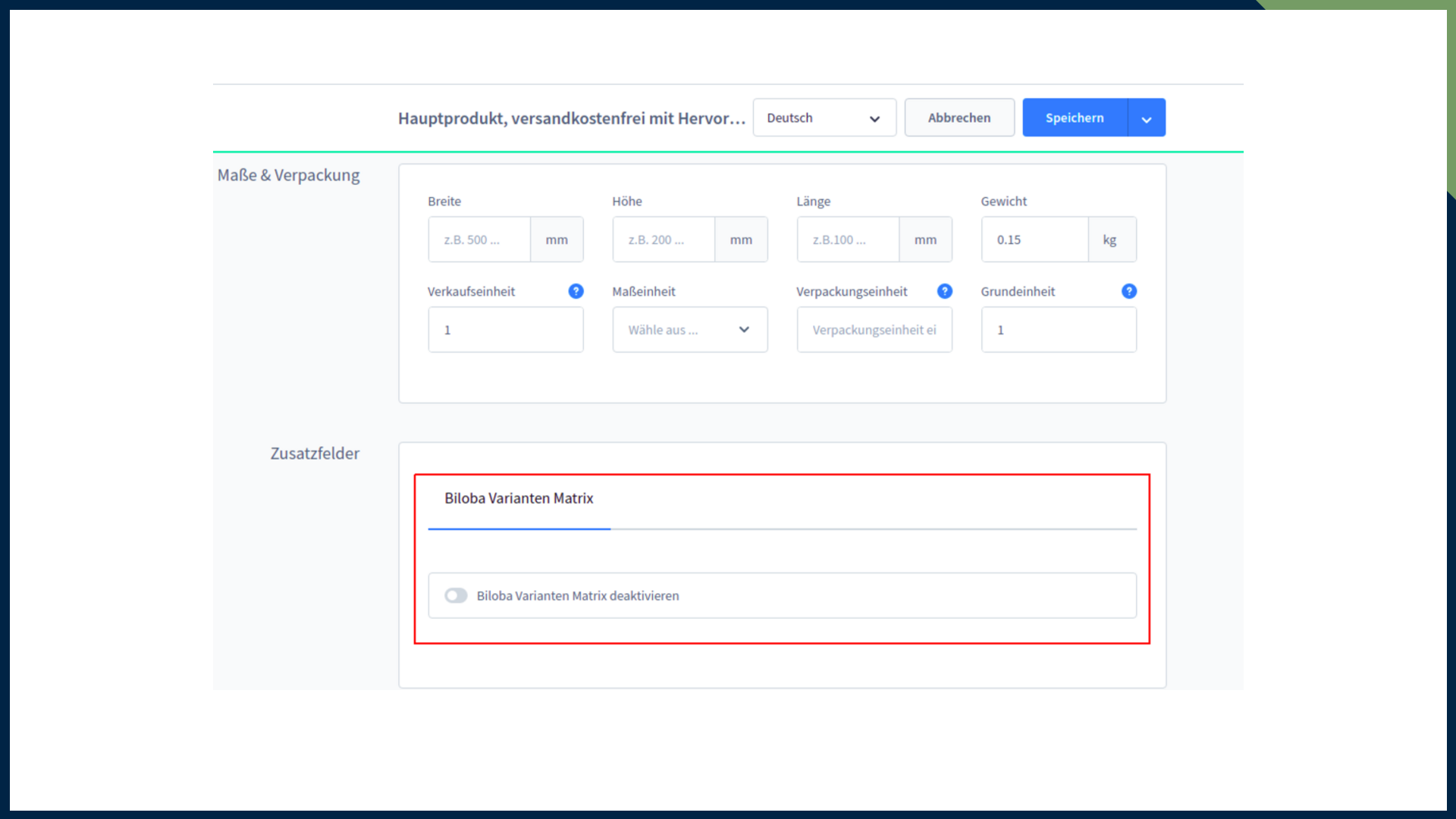Click the Hauptprodukt product title heading
Image resolution: width=1456 pixels, height=819 pixels.
point(571,118)
